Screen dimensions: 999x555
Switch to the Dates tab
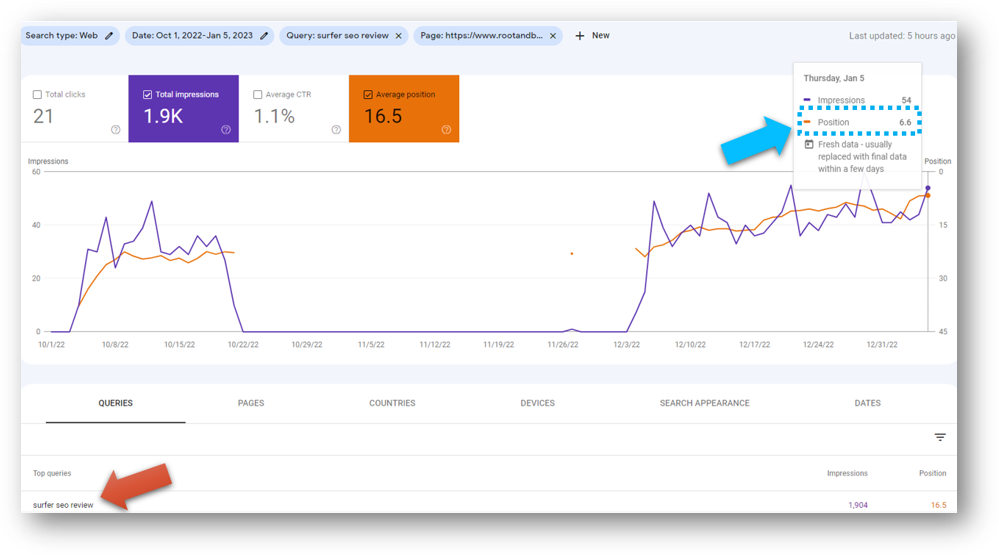coord(867,403)
